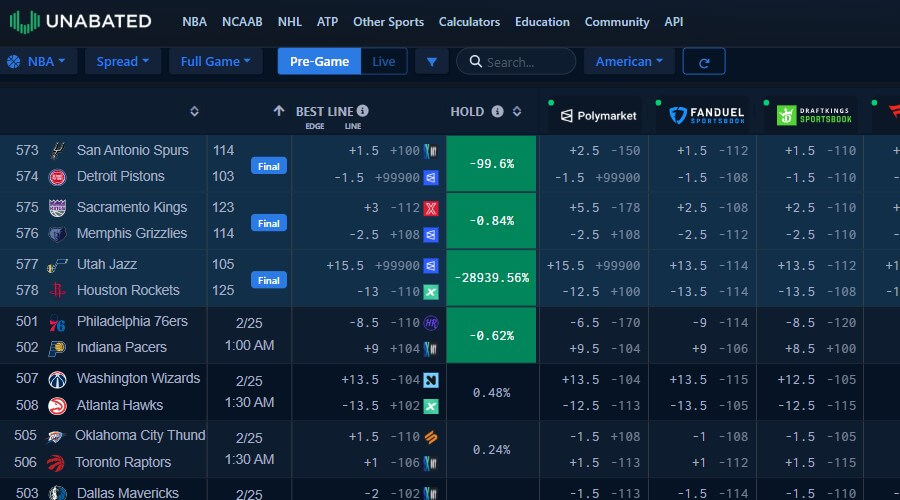Click the Houston Rockets logo
Image resolution: width=900 pixels, height=500 pixels.
coord(57,291)
